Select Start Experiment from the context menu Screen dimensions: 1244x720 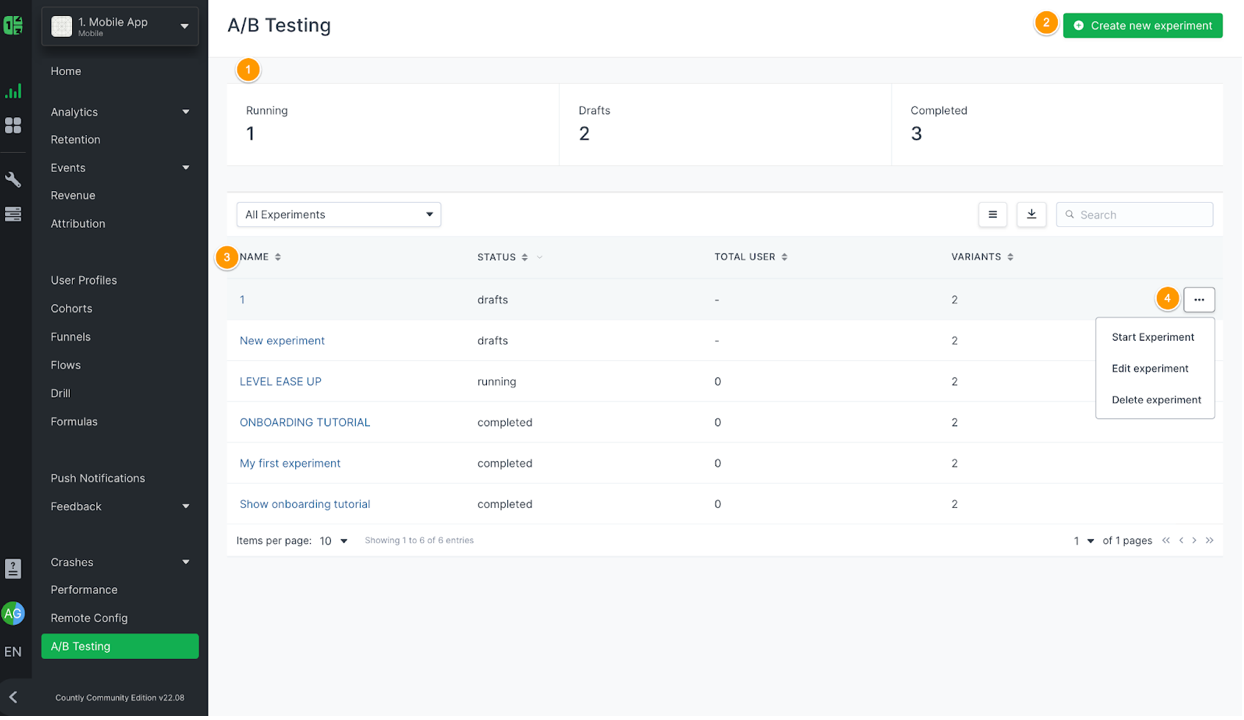1155,338
